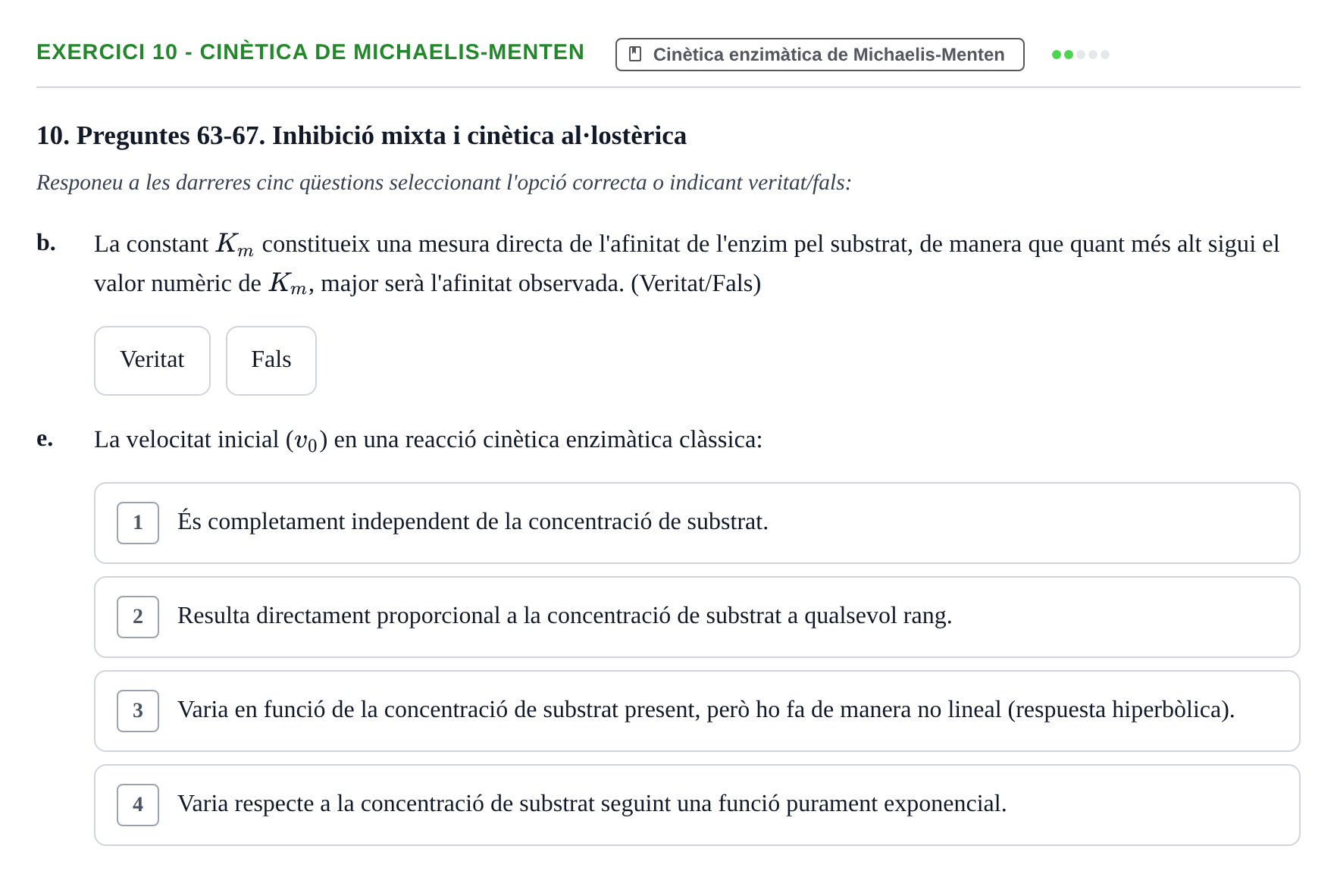Answer Veritat for question b

[x=152, y=360]
